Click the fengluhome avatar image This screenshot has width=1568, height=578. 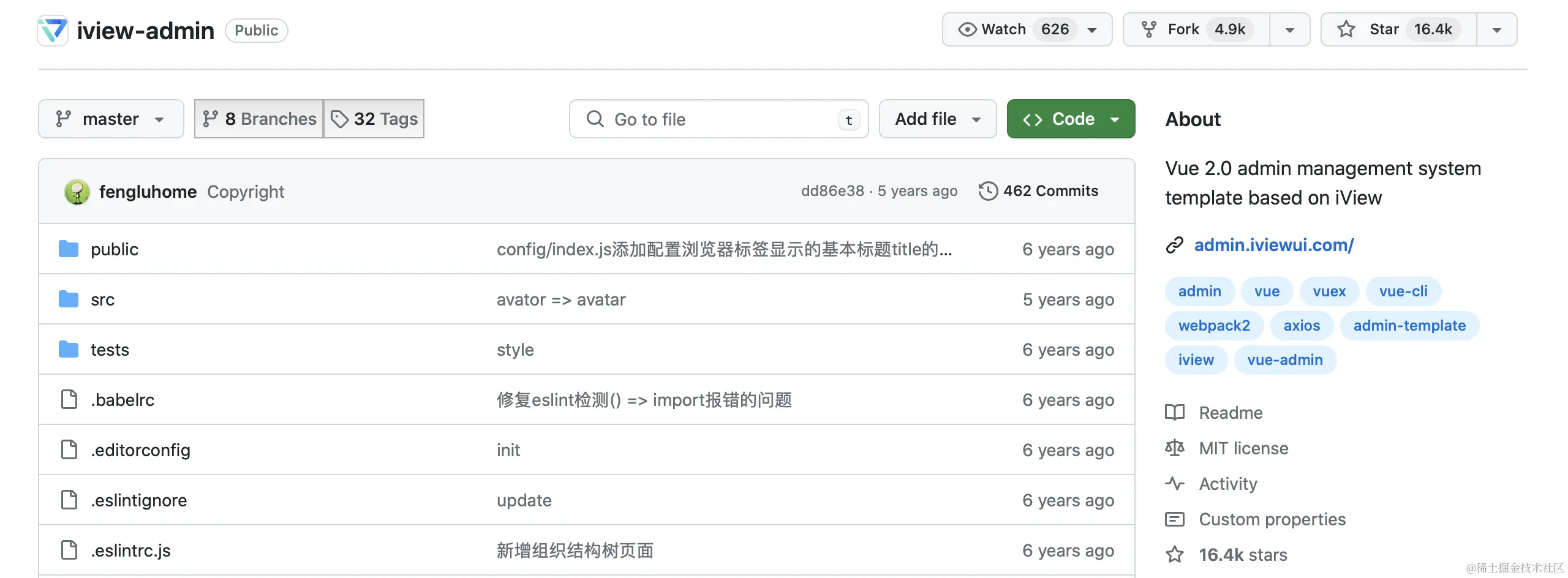(77, 192)
